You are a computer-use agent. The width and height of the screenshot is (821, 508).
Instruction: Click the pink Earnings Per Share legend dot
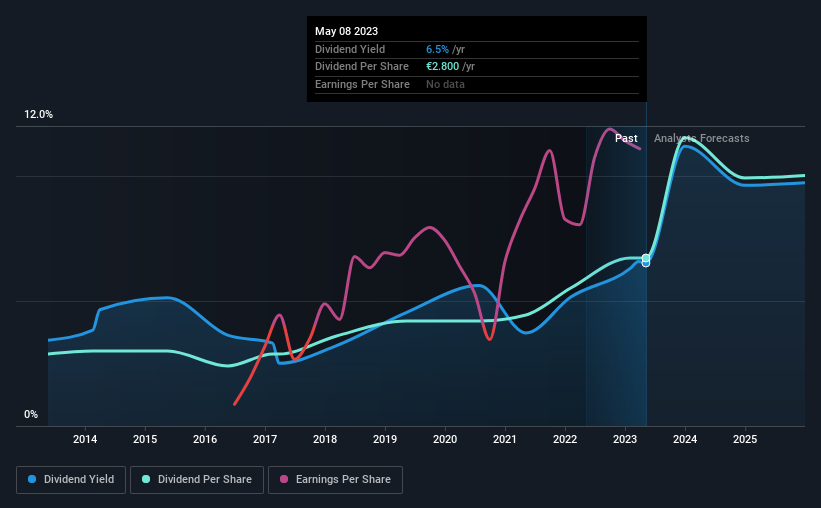coord(284,479)
